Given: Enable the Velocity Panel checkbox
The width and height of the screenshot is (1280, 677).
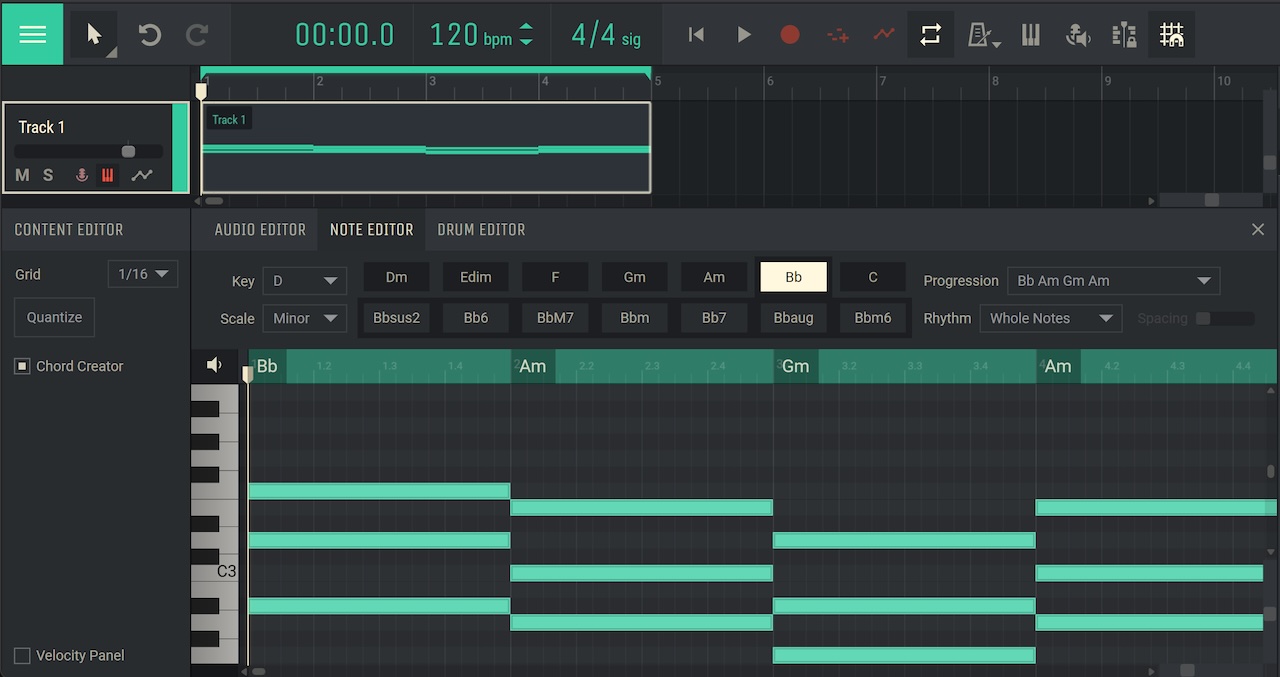Looking at the screenshot, I should click(22, 656).
